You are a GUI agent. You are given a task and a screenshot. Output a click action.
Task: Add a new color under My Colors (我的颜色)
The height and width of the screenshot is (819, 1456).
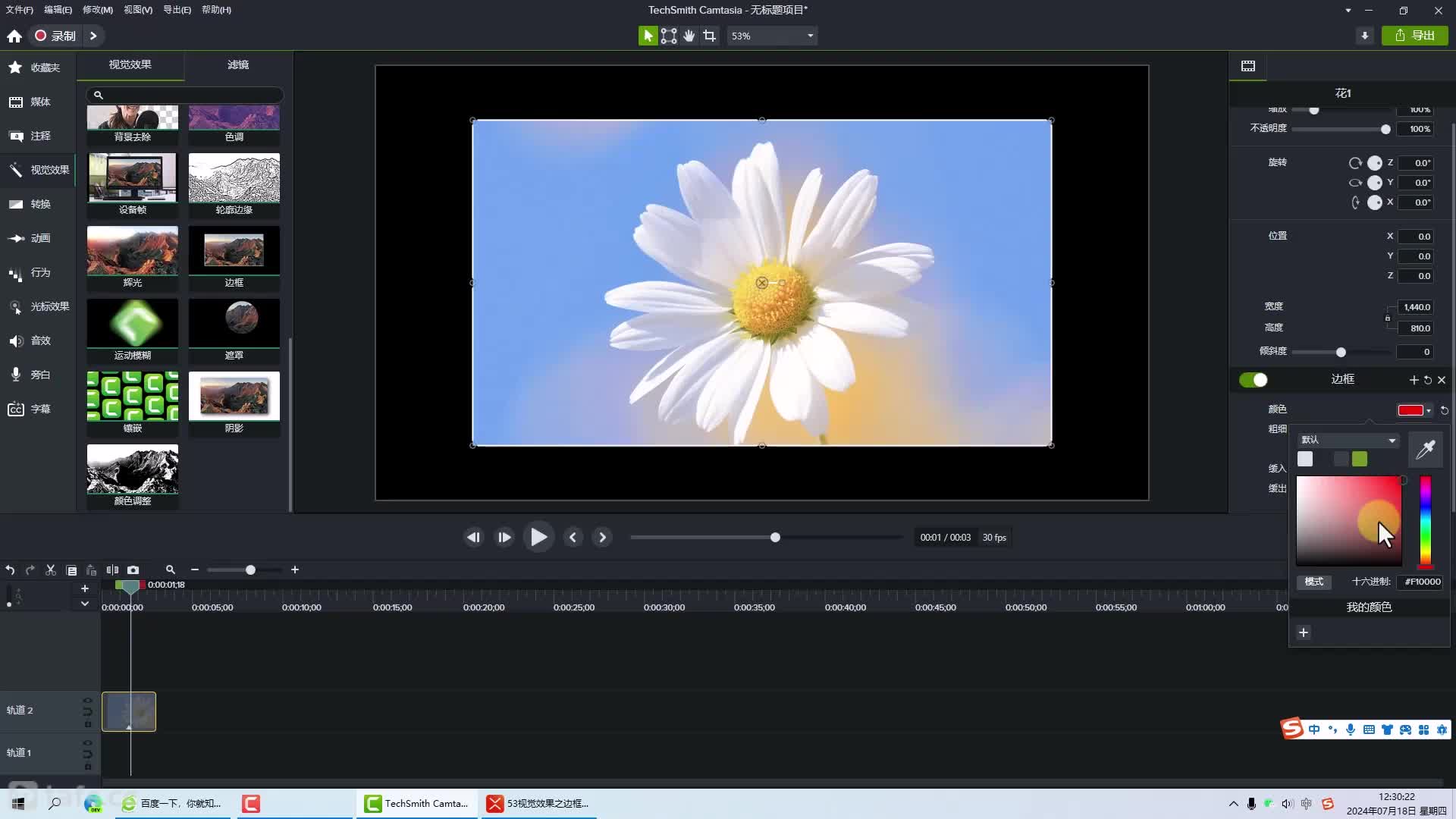(x=1304, y=632)
